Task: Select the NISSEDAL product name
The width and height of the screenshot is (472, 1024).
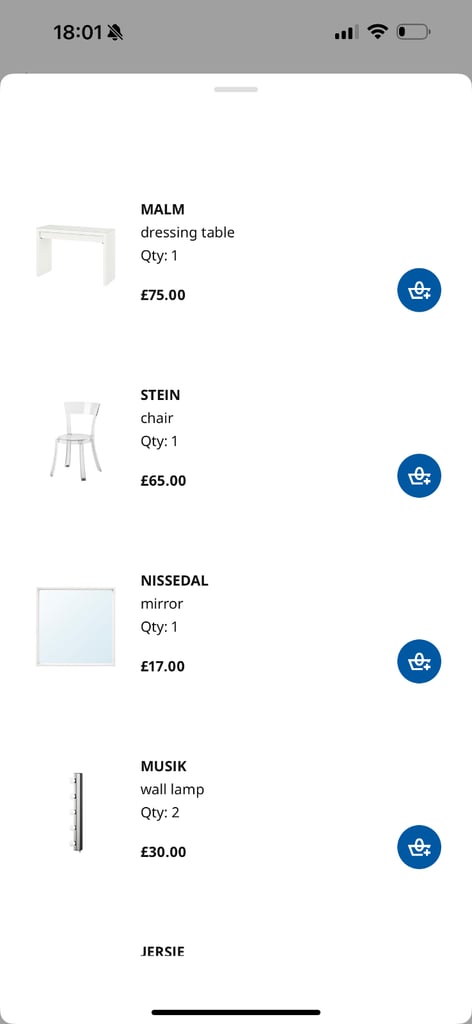Action: (174, 581)
